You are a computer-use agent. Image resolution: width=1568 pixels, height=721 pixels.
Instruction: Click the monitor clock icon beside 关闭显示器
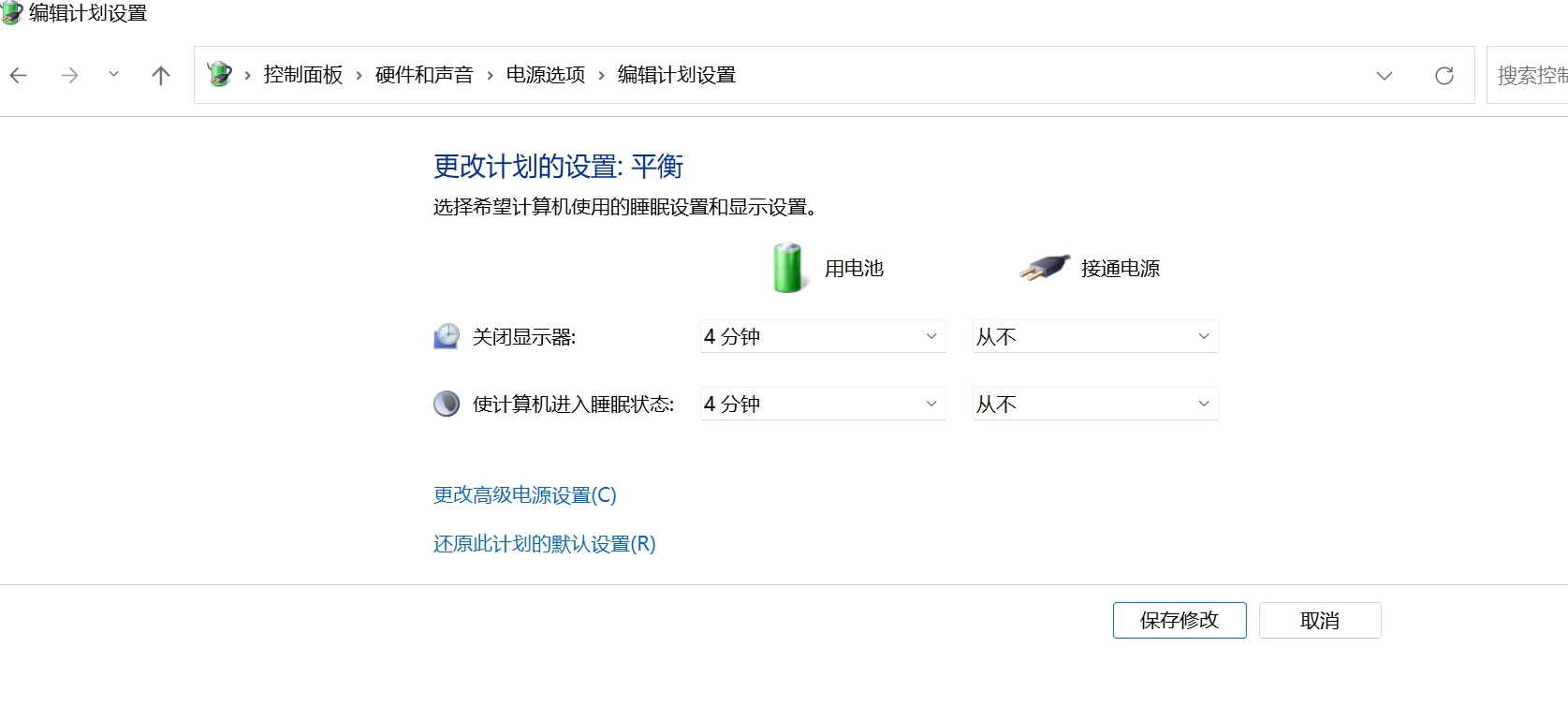point(447,336)
